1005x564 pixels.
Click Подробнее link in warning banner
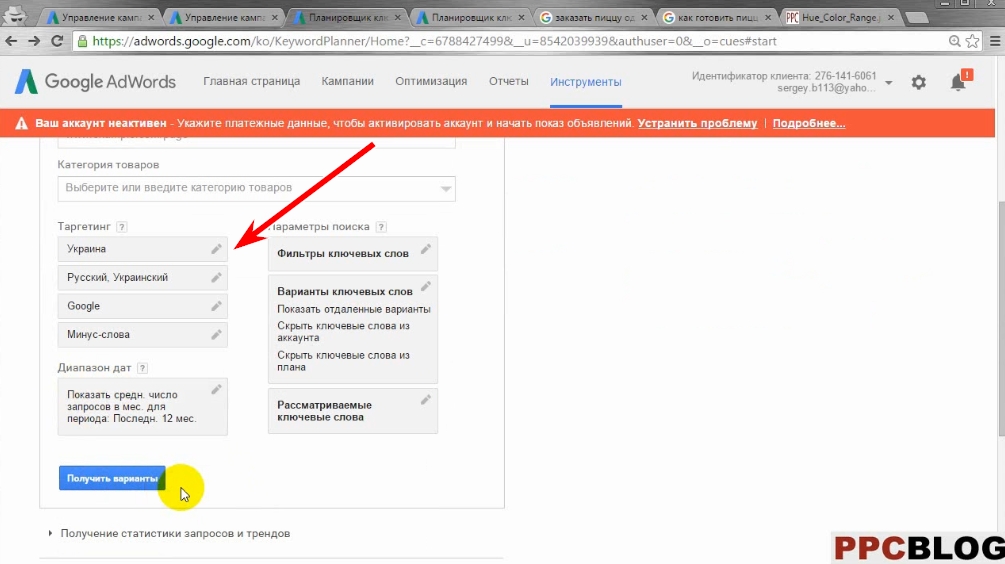coord(809,123)
